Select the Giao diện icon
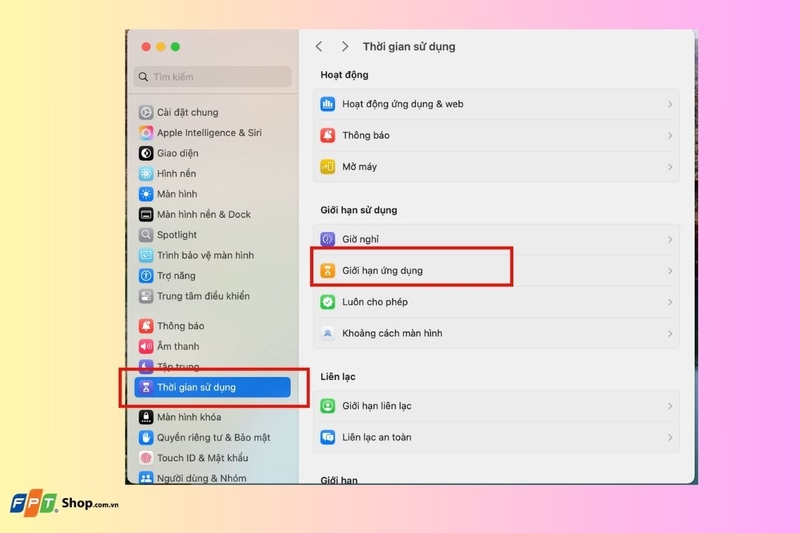Image resolution: width=800 pixels, height=533 pixels. pos(146,153)
